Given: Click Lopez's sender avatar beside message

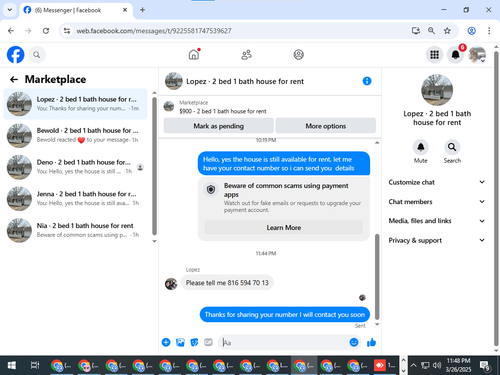Looking at the screenshot, I should pyautogui.click(x=171, y=284).
